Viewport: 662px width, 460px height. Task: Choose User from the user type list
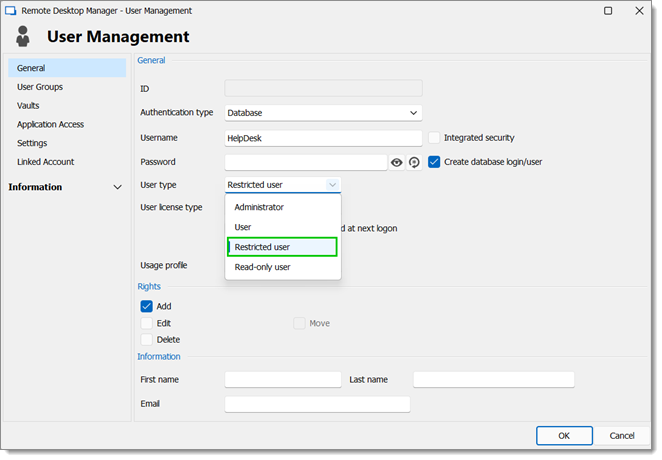click(x=283, y=227)
